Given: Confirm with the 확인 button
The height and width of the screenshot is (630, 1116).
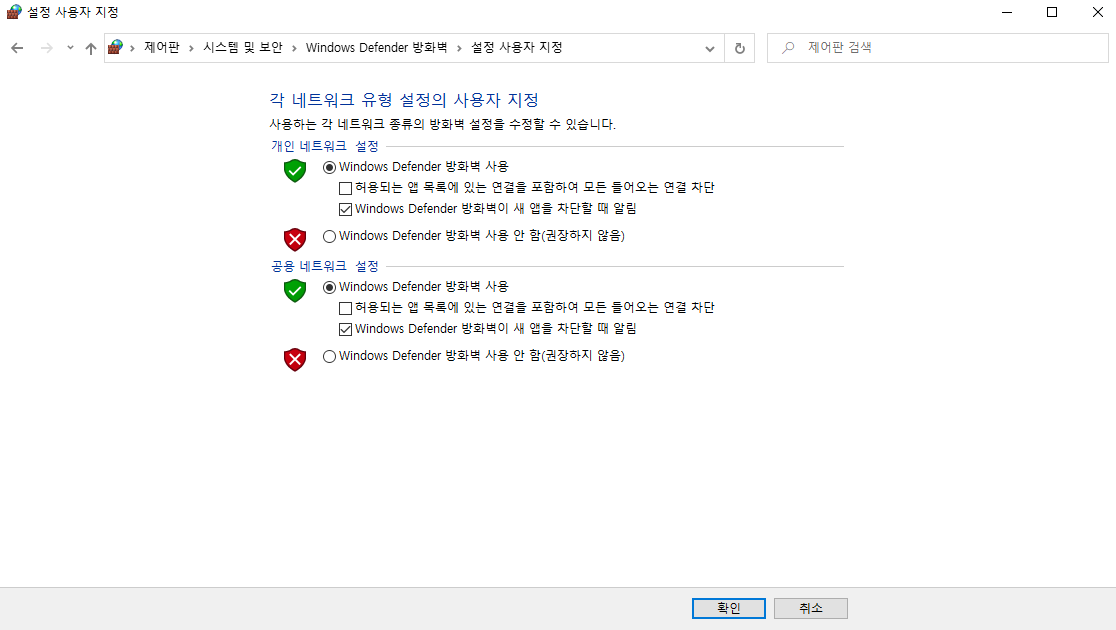Looking at the screenshot, I should (x=729, y=608).
